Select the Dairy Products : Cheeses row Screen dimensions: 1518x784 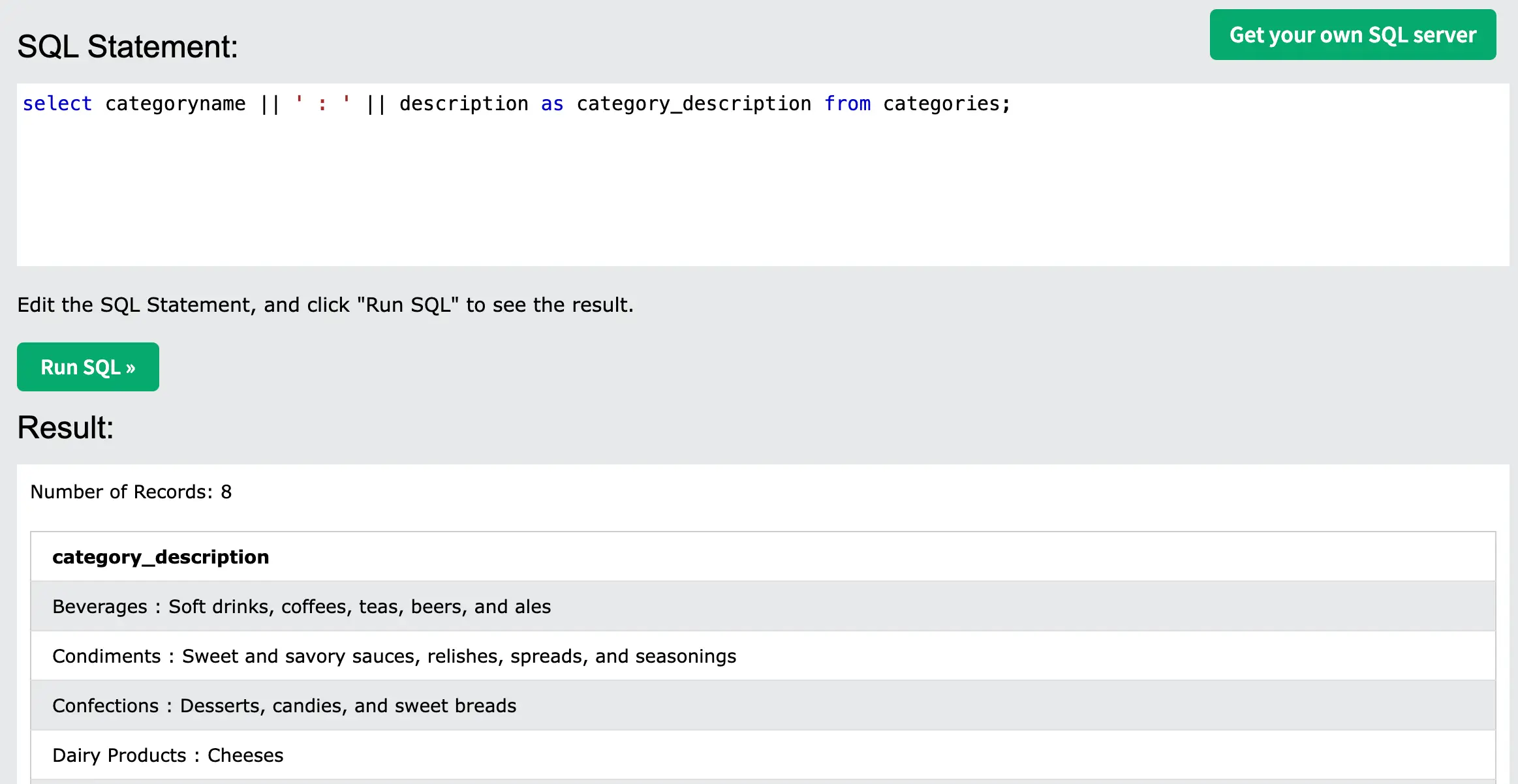click(168, 755)
